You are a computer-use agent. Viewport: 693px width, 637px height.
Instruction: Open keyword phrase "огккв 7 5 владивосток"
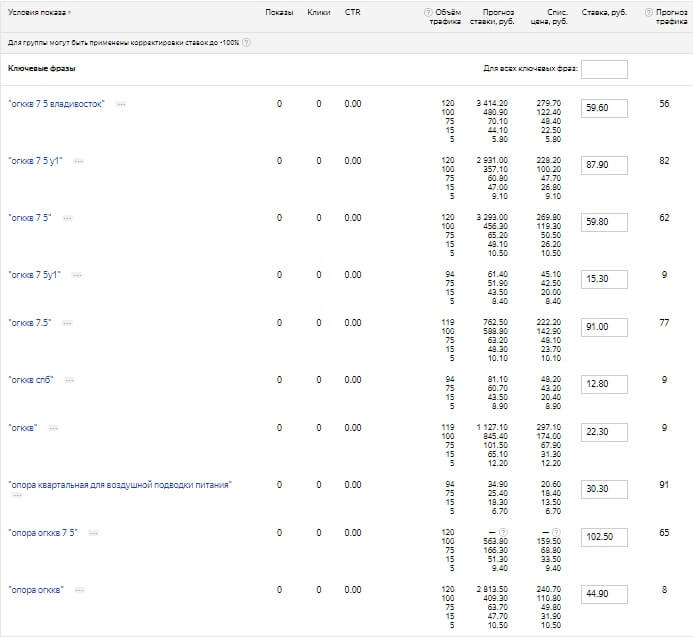pyautogui.click(x=56, y=104)
